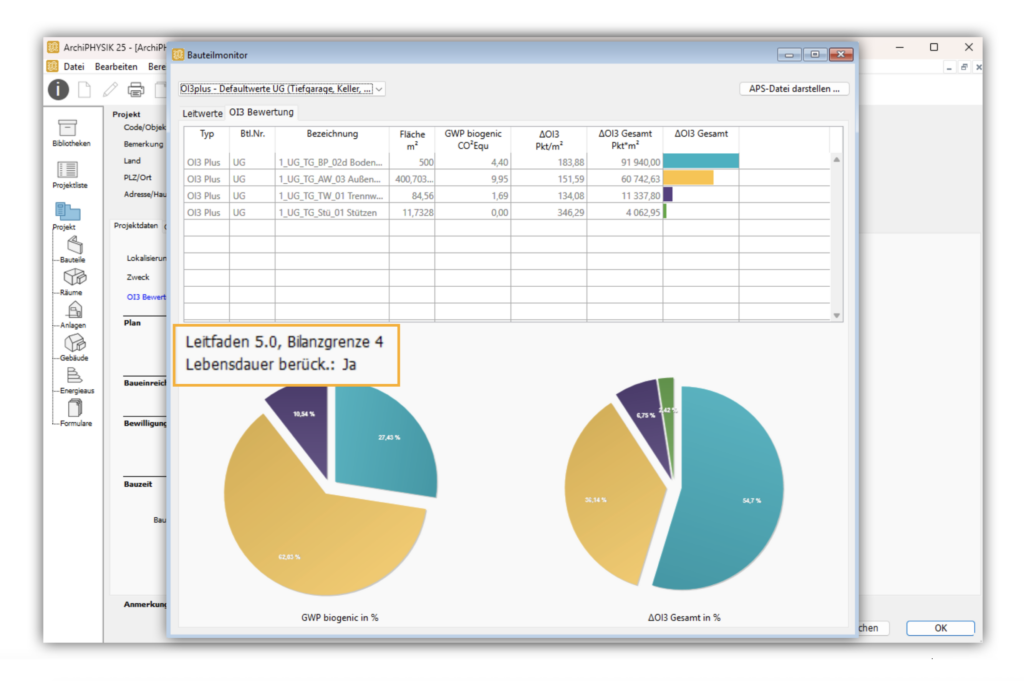
Task: Click the Zweck entry in project panel
Action: click(x=138, y=277)
